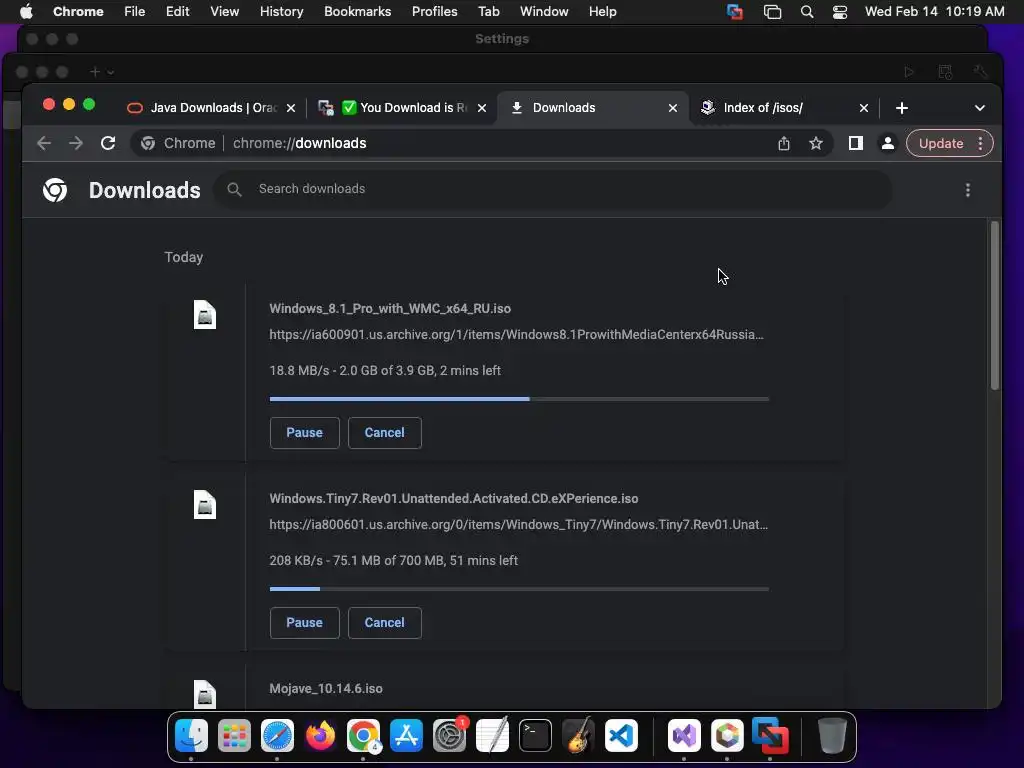Open a new tab with plus
This screenshot has height=768, width=1024.
click(902, 108)
